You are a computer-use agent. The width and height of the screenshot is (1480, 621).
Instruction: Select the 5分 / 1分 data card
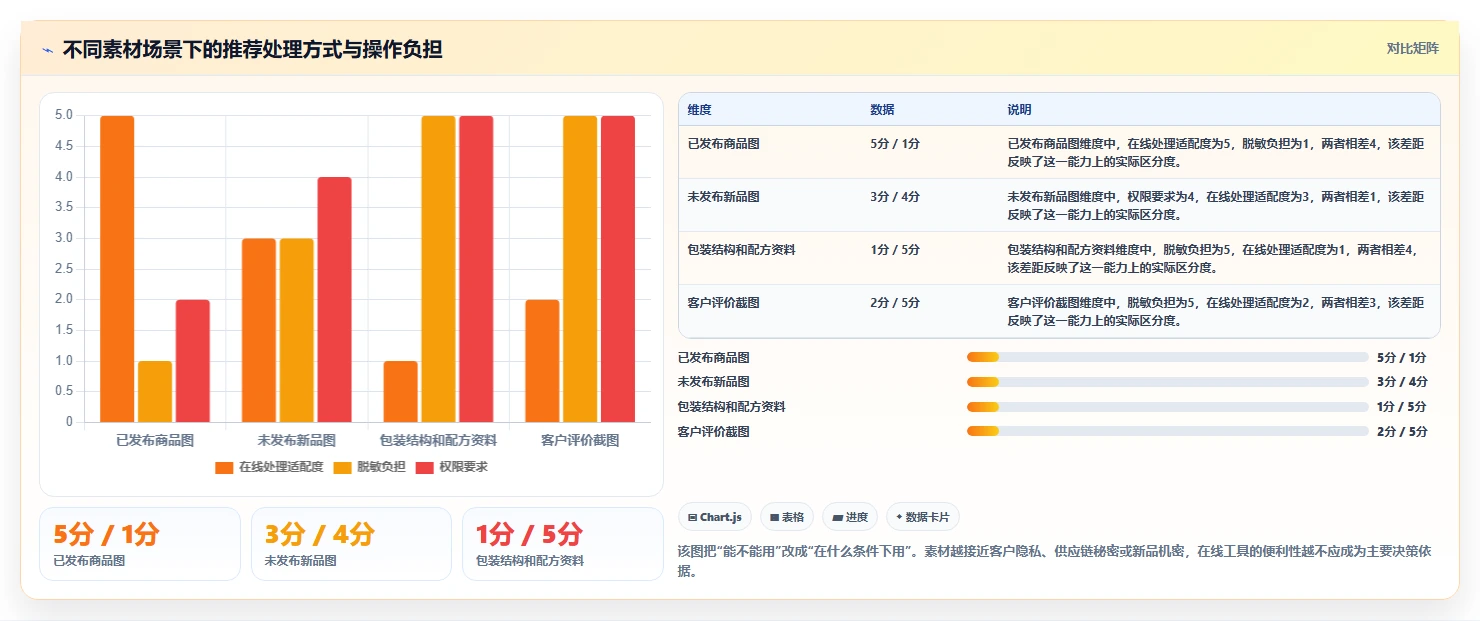[140, 544]
